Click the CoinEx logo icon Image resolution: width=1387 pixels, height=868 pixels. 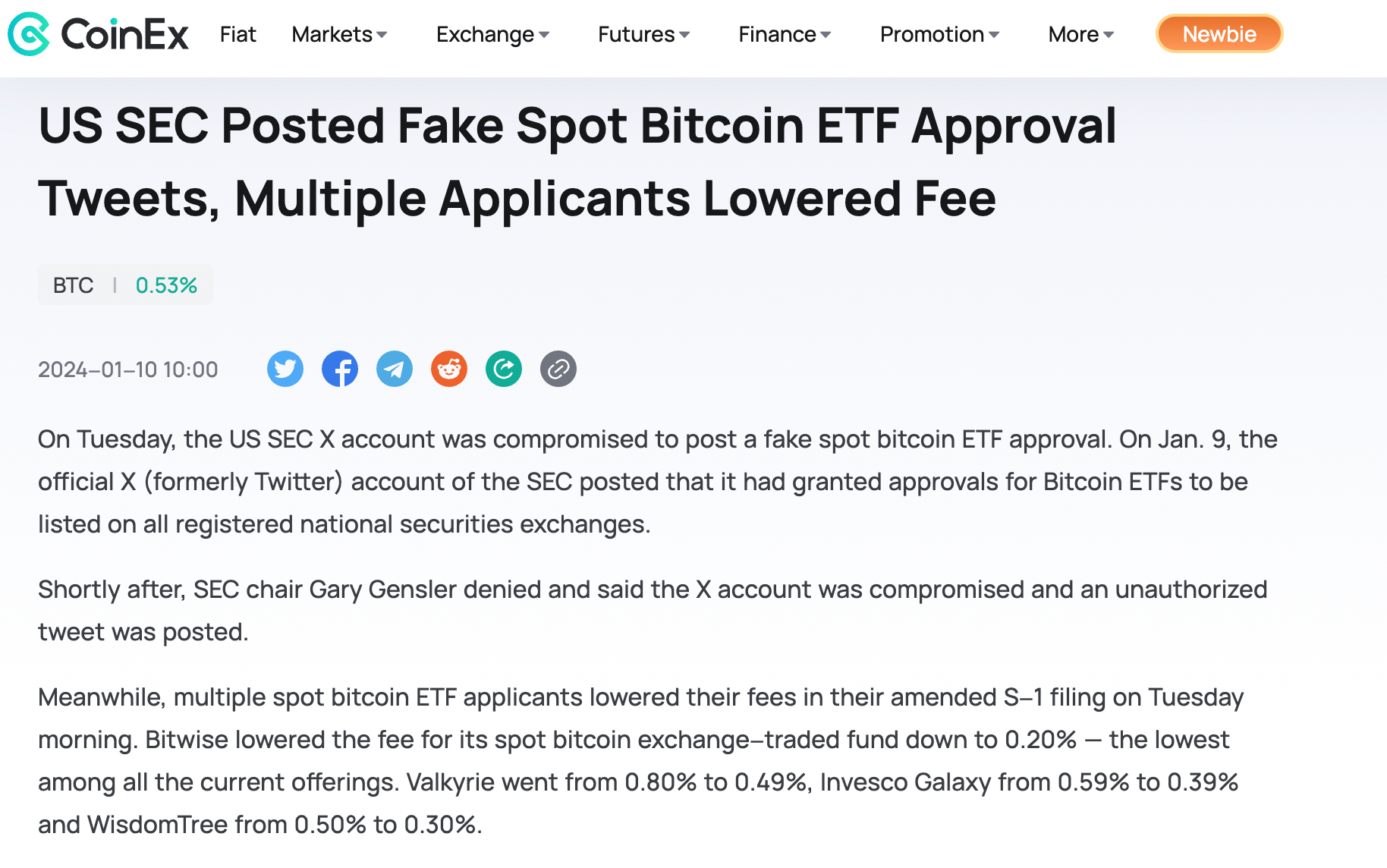[28, 34]
